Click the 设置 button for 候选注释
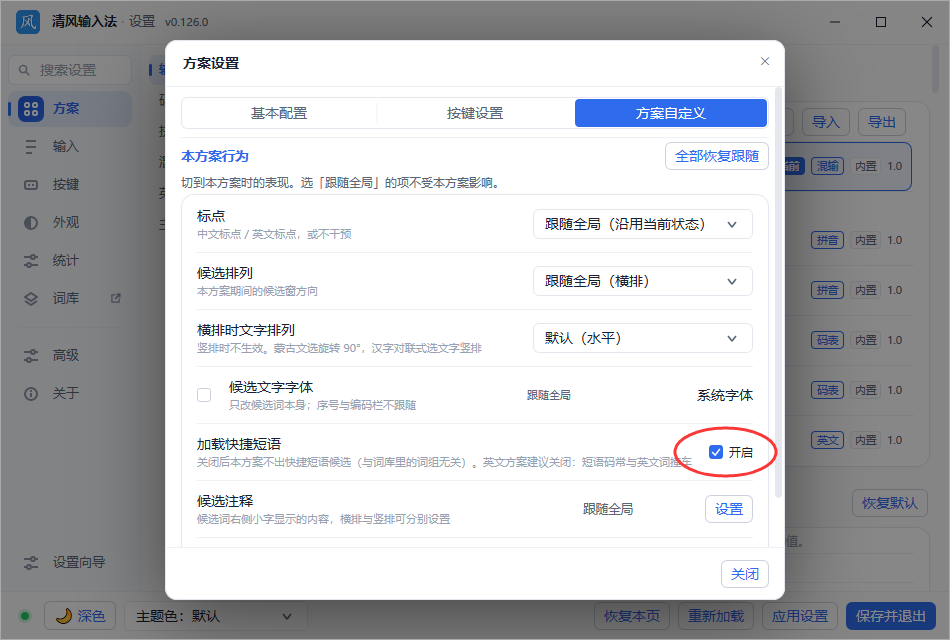The image size is (950, 640). [729, 509]
